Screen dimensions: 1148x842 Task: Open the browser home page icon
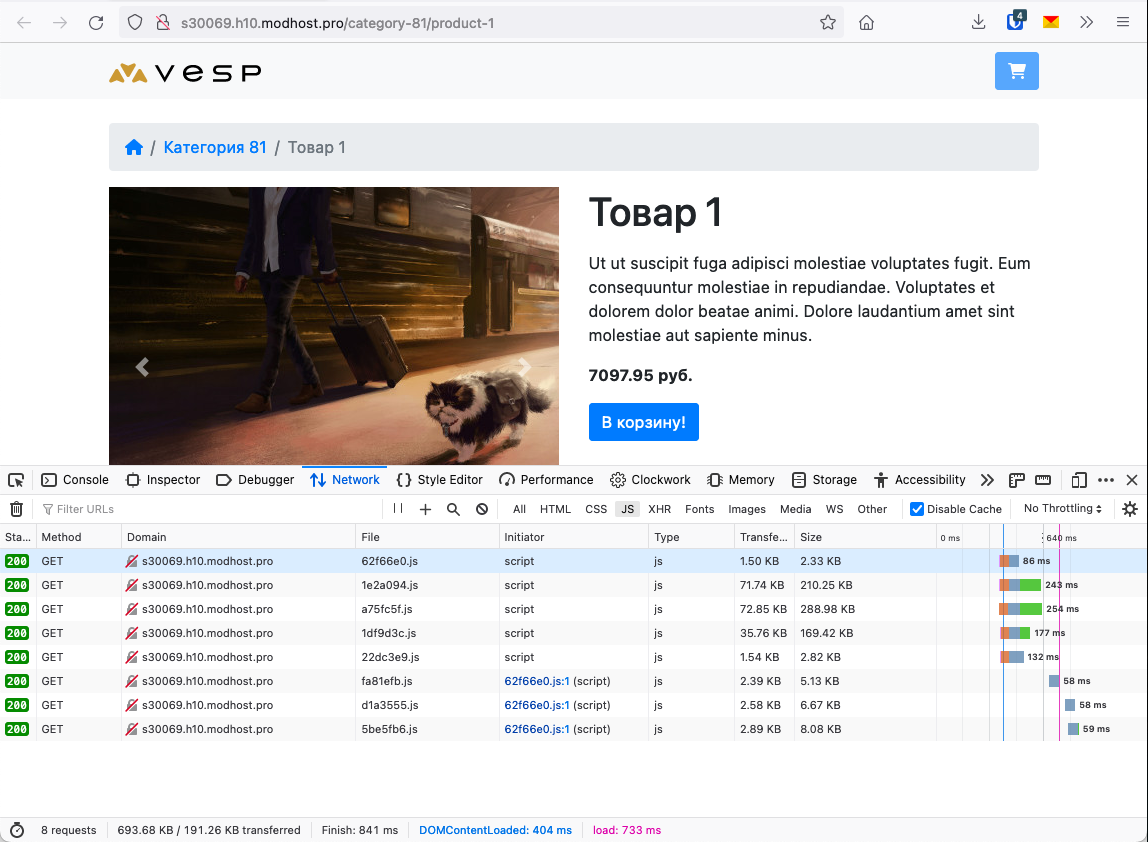866,23
